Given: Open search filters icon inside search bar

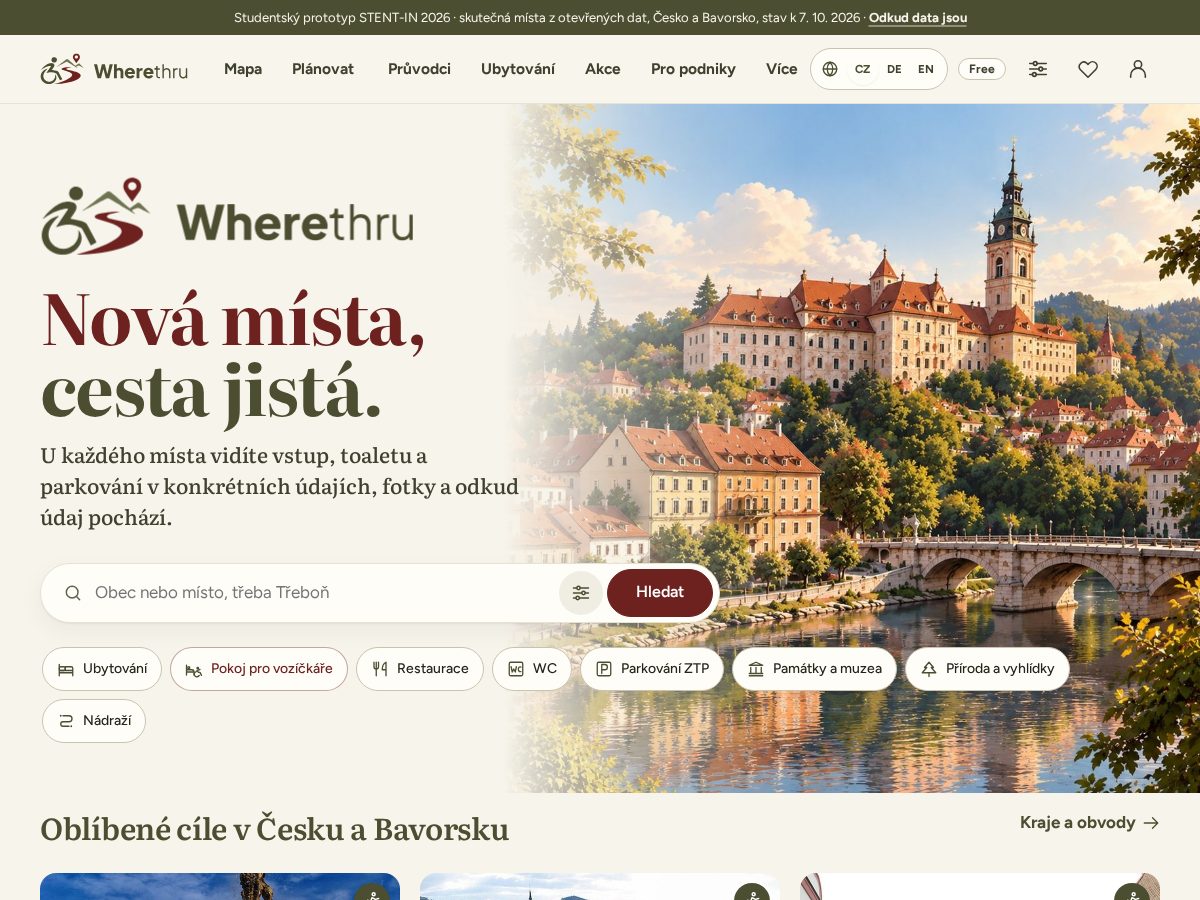Looking at the screenshot, I should 581,593.
